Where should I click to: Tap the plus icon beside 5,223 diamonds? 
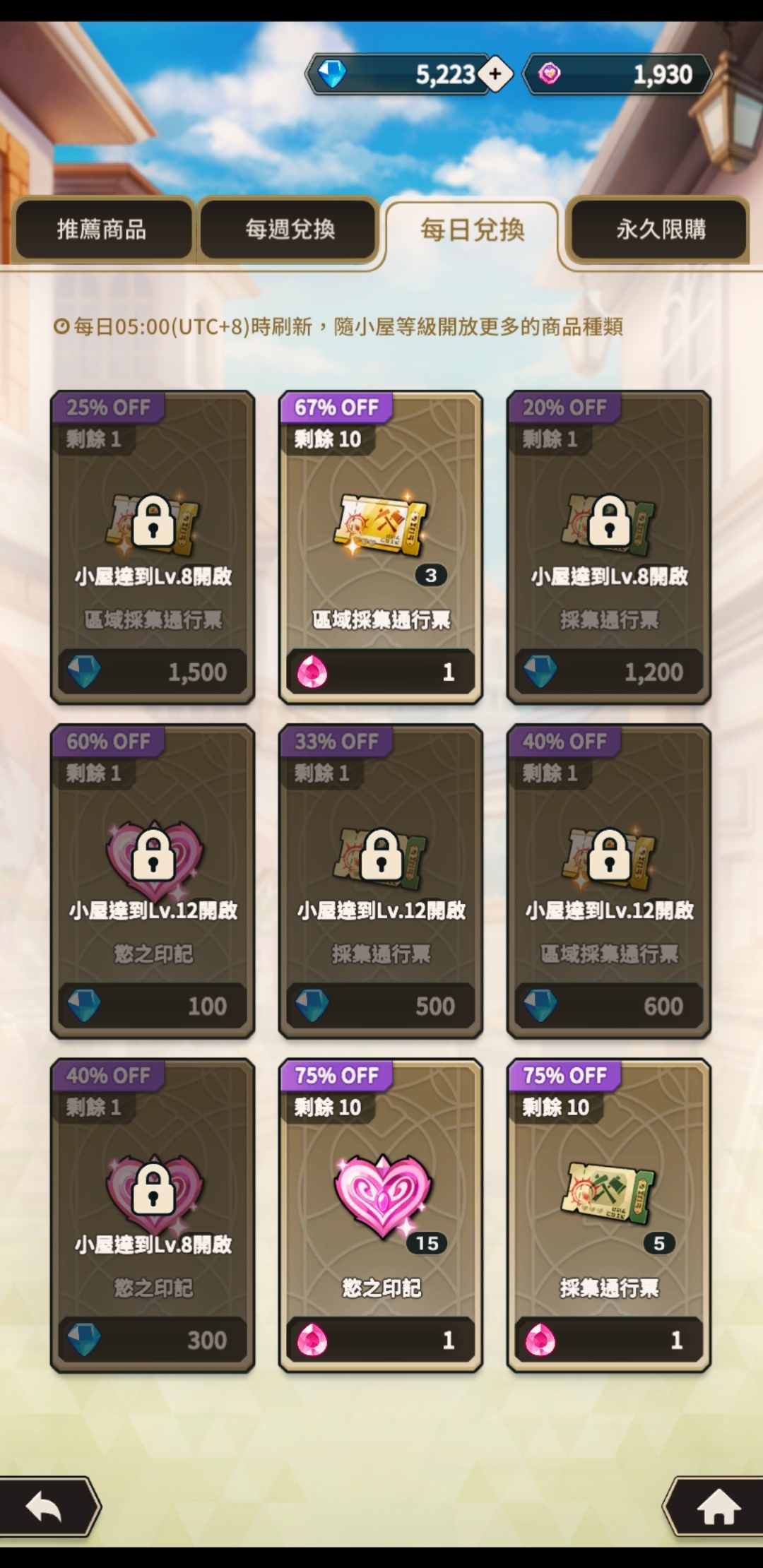[x=495, y=73]
